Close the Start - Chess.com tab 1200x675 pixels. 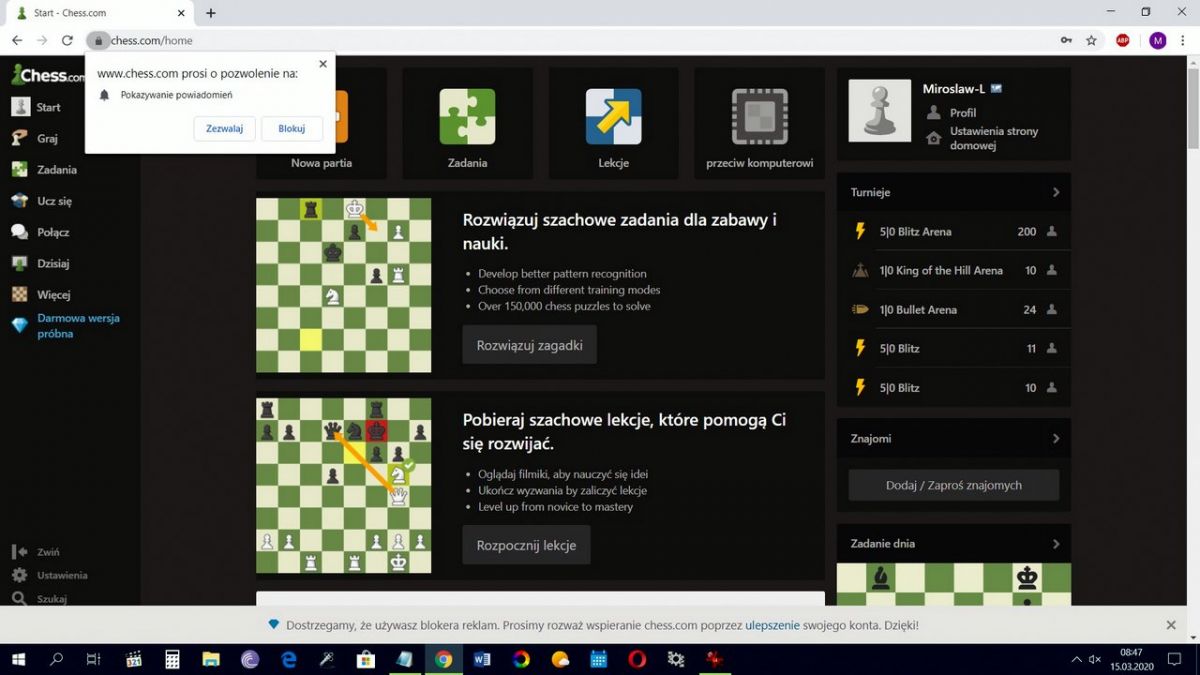click(x=181, y=13)
